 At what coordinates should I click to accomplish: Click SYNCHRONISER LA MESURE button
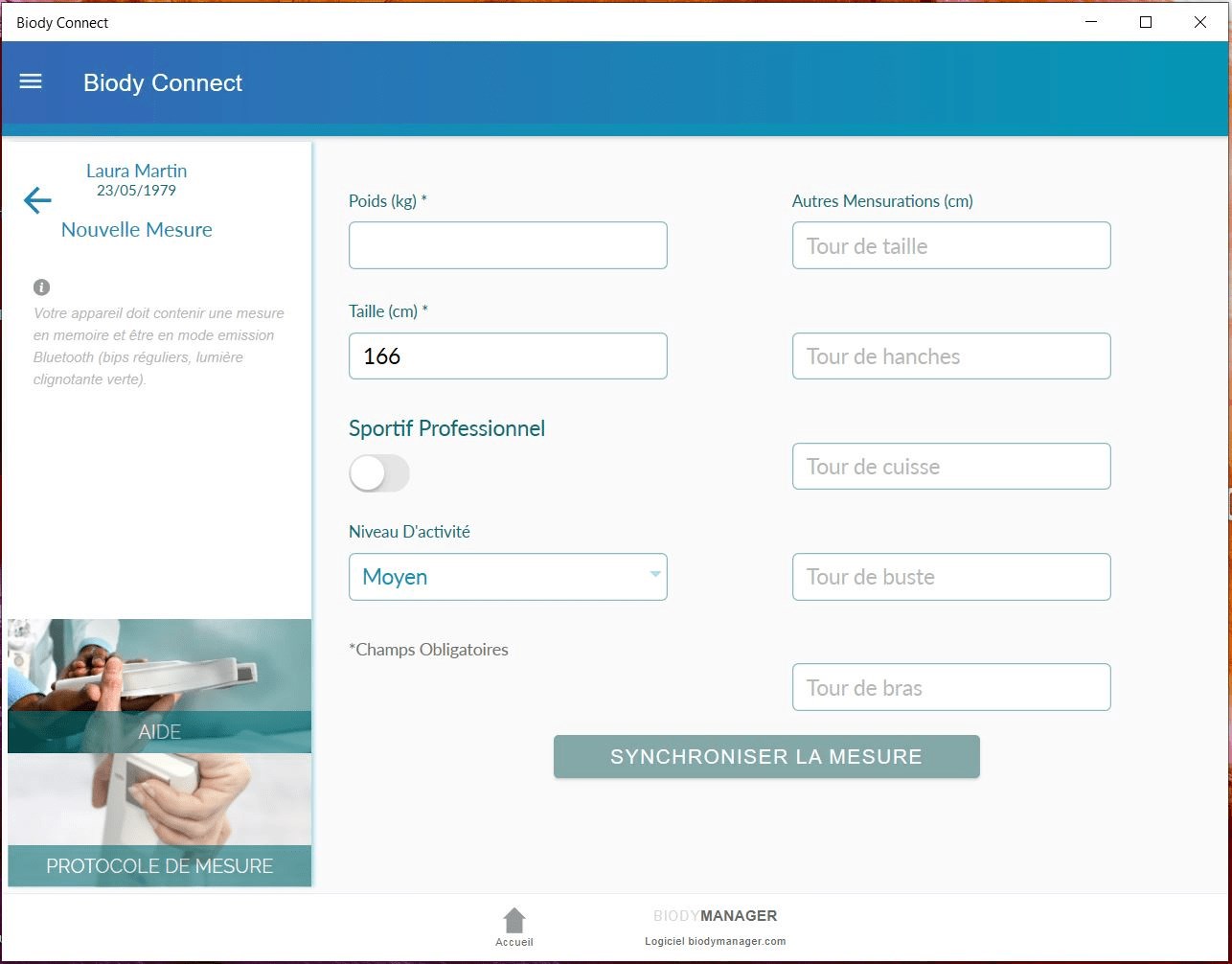[x=766, y=756]
